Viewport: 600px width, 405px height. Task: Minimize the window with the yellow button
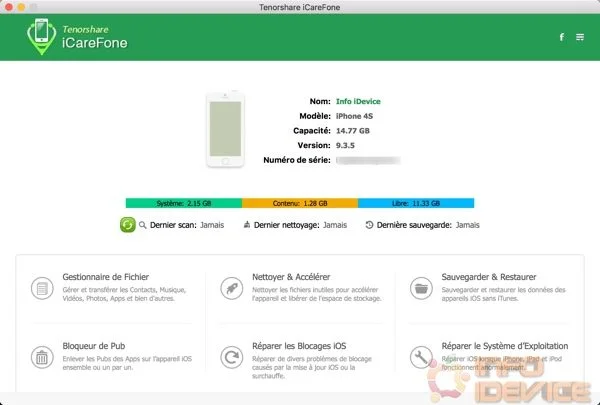click(x=21, y=7)
